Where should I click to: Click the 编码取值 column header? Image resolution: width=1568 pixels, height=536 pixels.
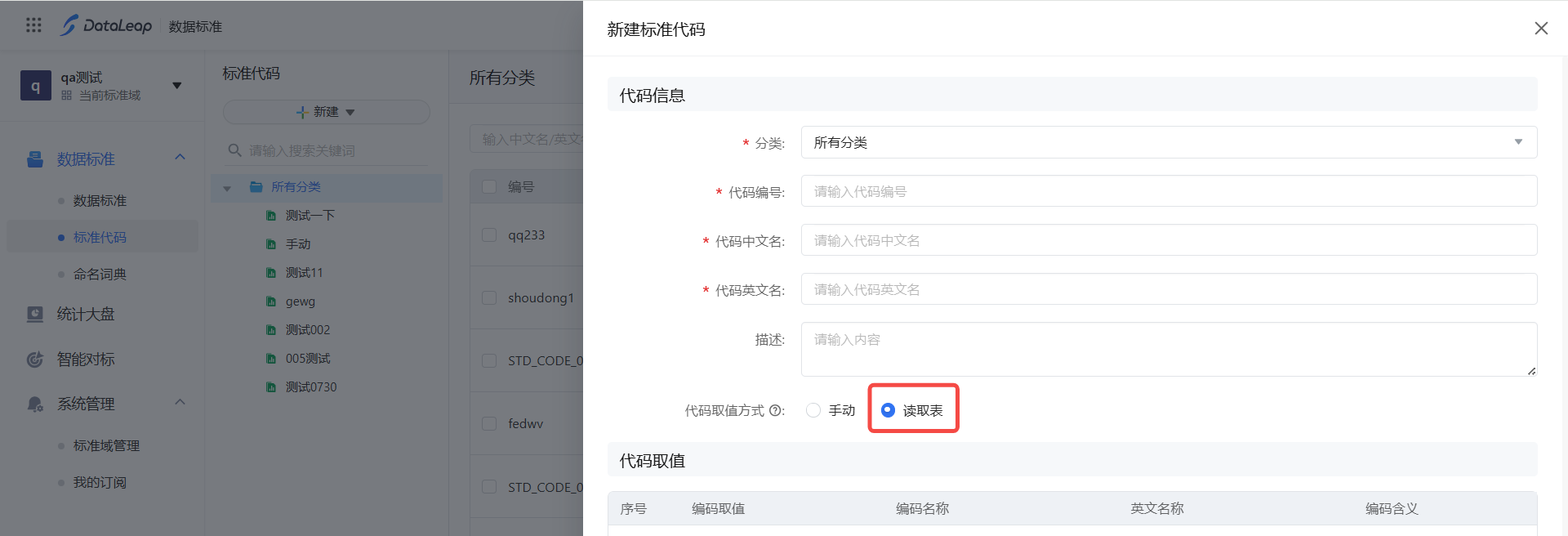718,509
